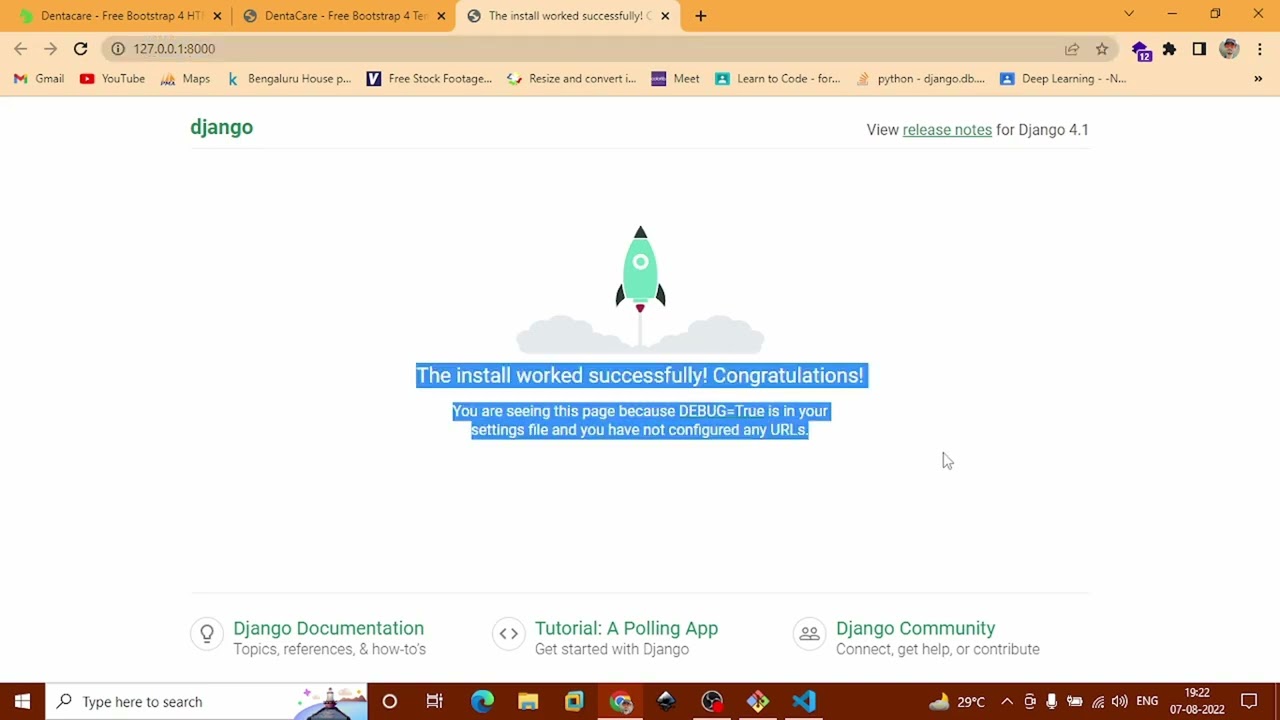Launch Microsoft Edge from taskbar
This screenshot has height=720, width=1280.
point(482,701)
